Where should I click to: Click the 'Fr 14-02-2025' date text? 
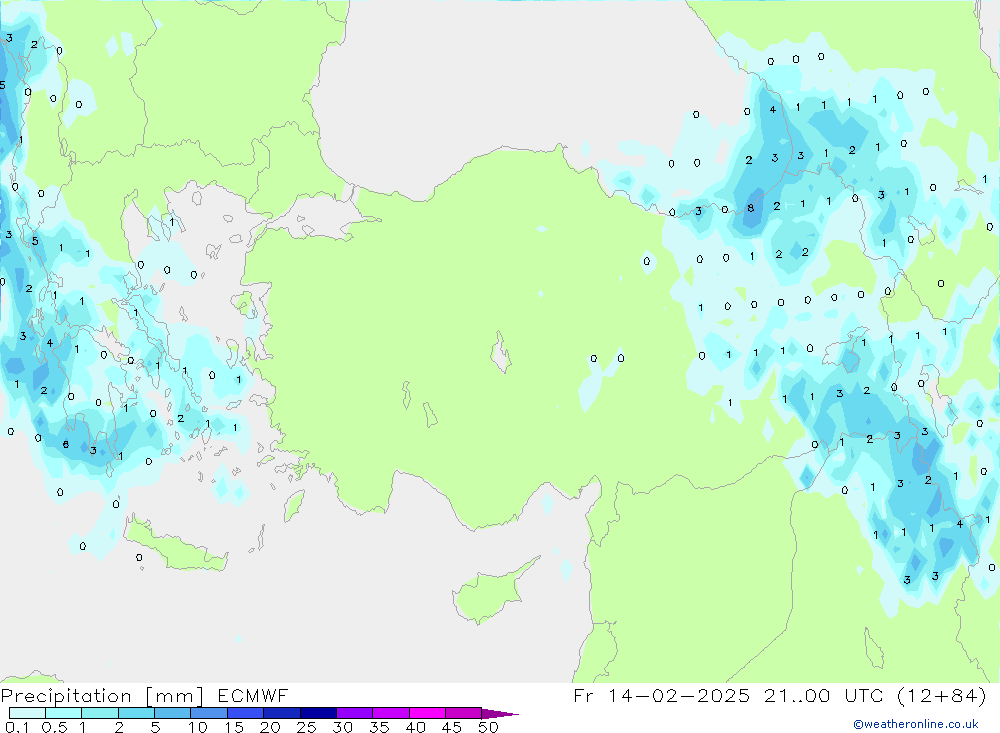(661, 695)
